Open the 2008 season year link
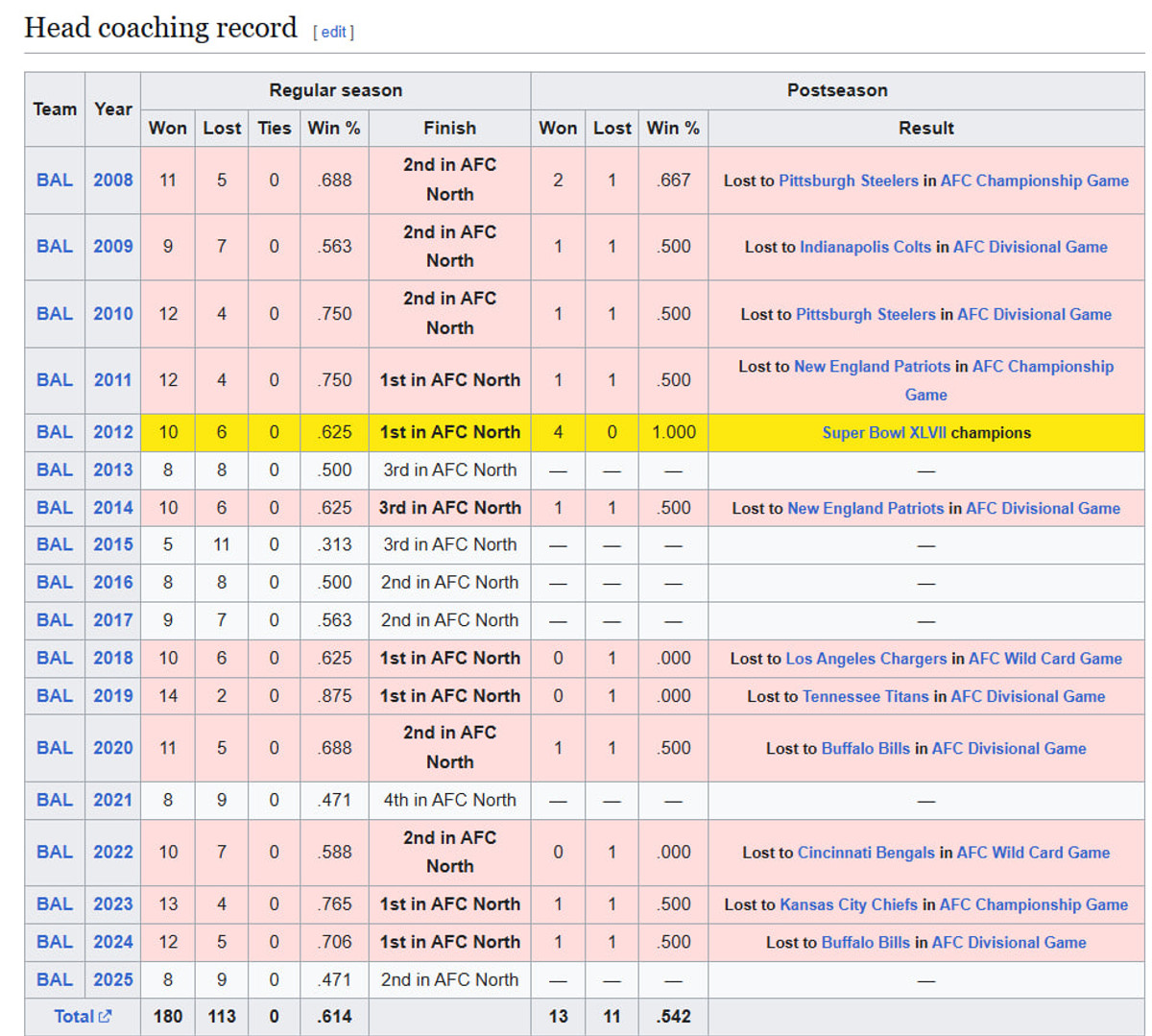The height and width of the screenshot is (1036, 1152). 112,180
